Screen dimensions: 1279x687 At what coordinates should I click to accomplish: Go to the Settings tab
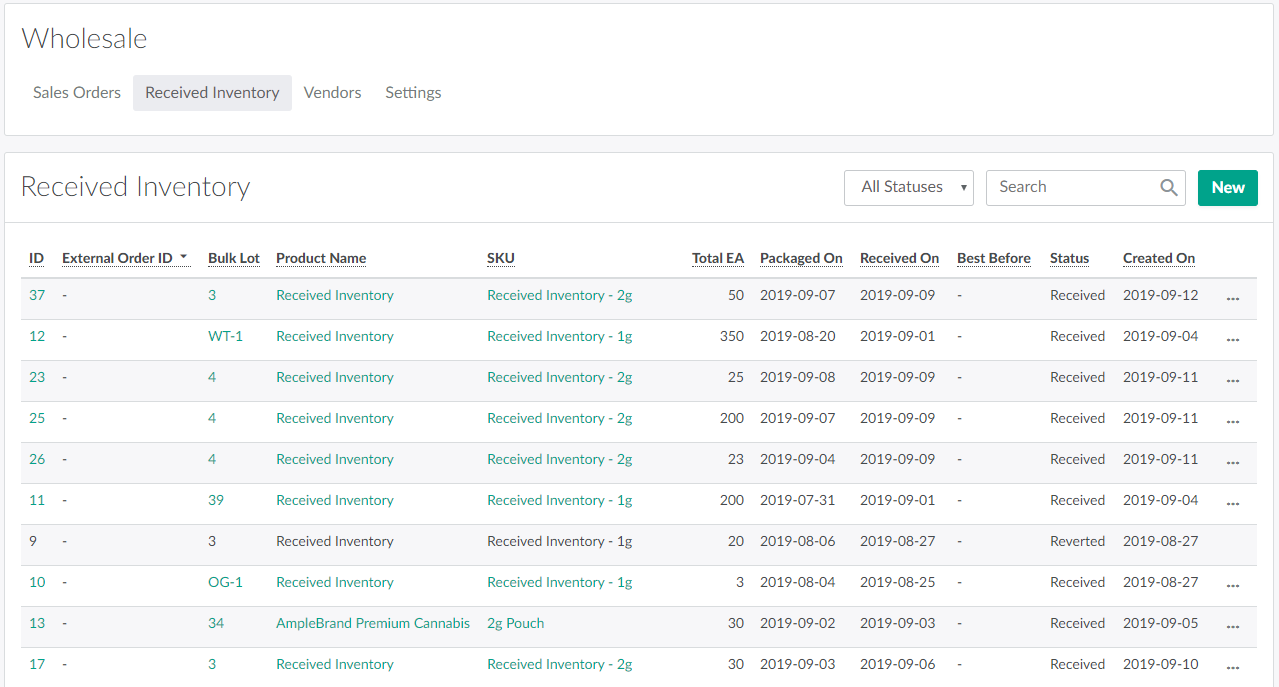(413, 93)
